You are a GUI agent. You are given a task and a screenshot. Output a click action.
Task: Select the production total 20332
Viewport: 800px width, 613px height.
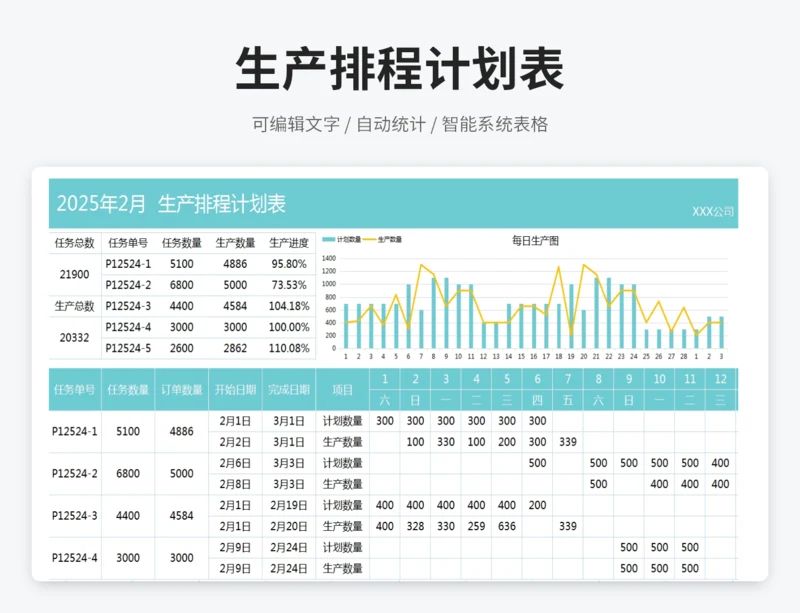(x=74, y=337)
